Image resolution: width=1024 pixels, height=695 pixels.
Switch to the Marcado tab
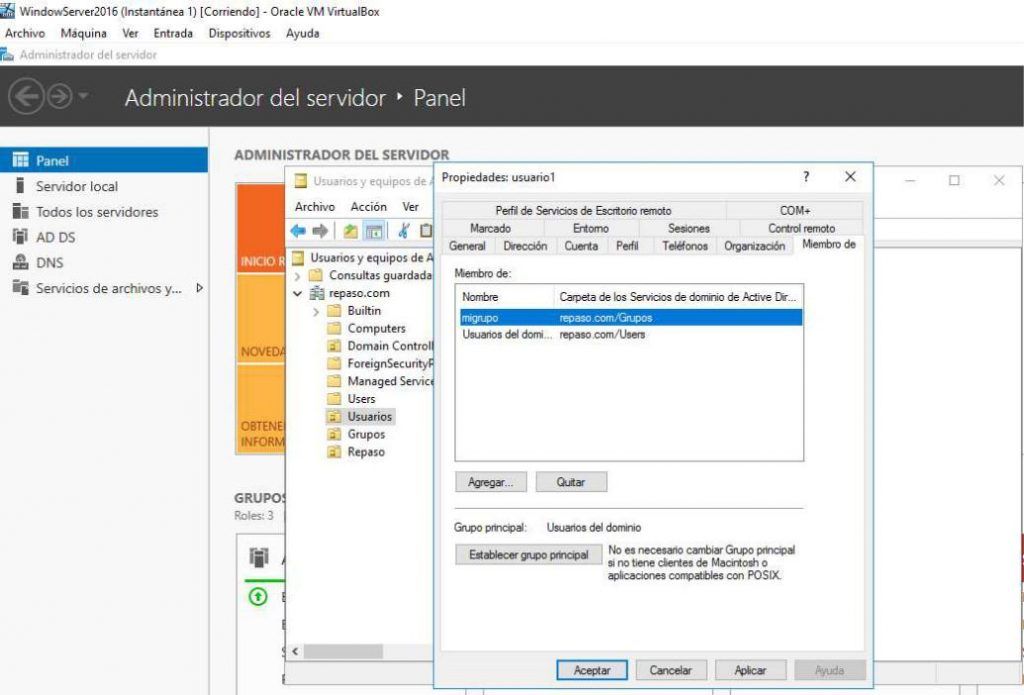490,228
